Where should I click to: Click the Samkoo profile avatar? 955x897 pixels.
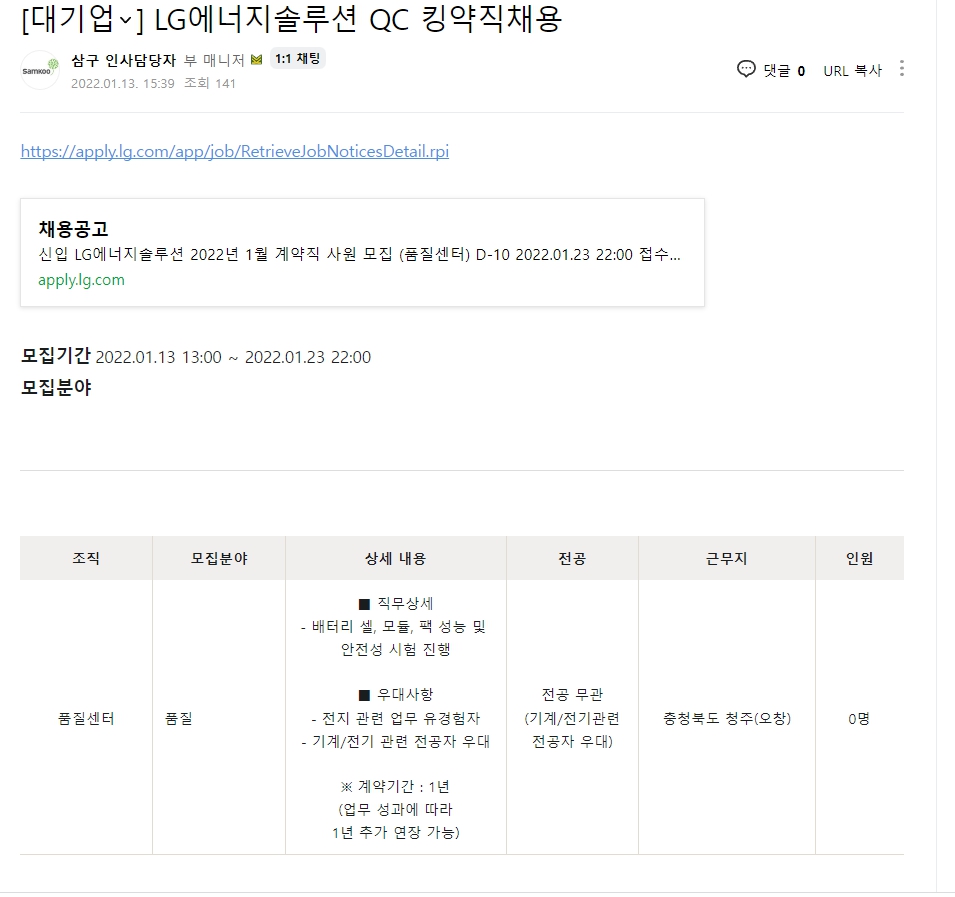pos(40,70)
